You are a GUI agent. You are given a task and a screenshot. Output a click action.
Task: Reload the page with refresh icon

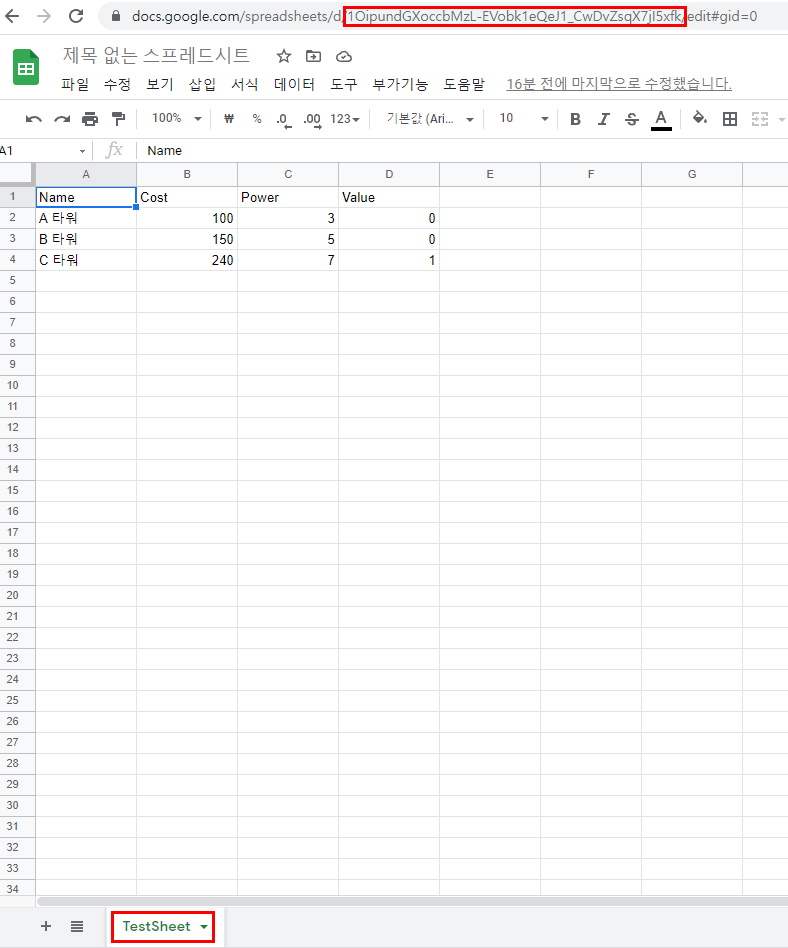[76, 16]
